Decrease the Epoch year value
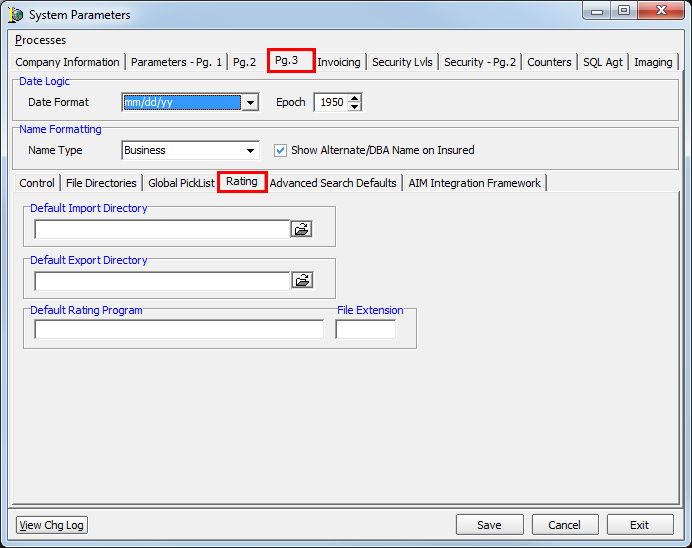The height and width of the screenshot is (548, 692). point(354,106)
